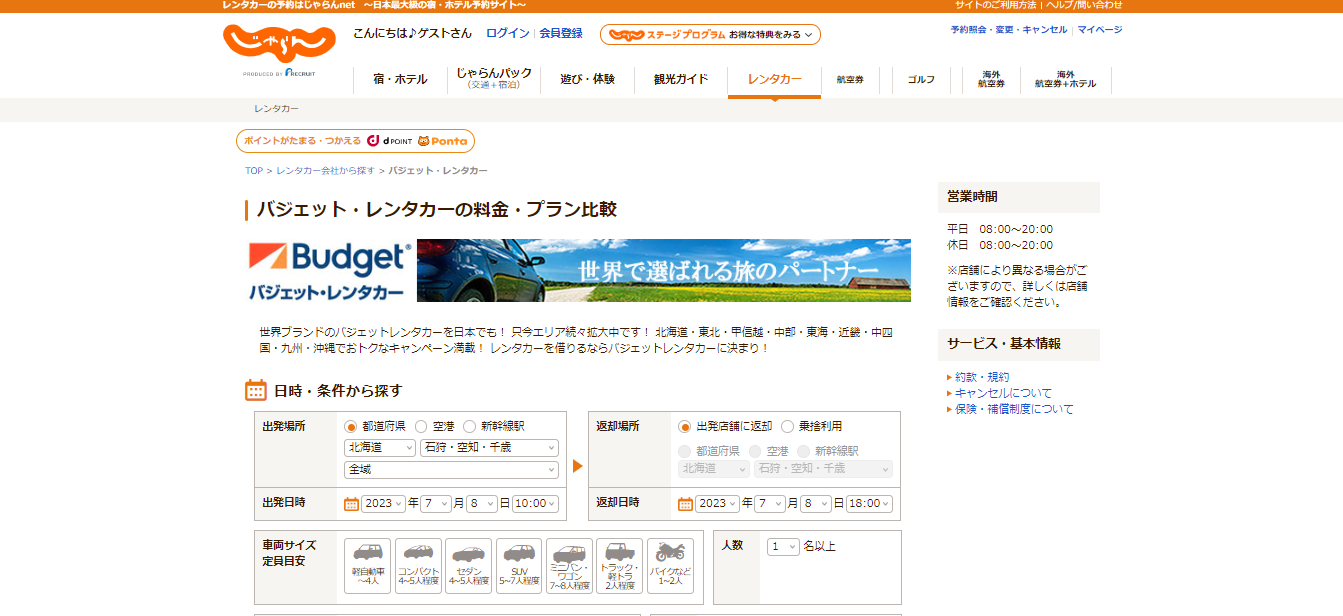
Task: Select the ミニバン・ワゴン vehicle icon
Action: point(569,566)
